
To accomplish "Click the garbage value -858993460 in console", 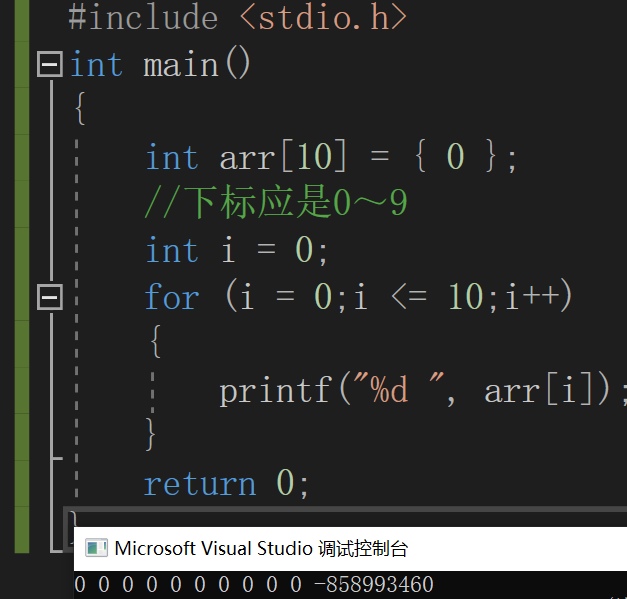I will (x=373, y=584).
